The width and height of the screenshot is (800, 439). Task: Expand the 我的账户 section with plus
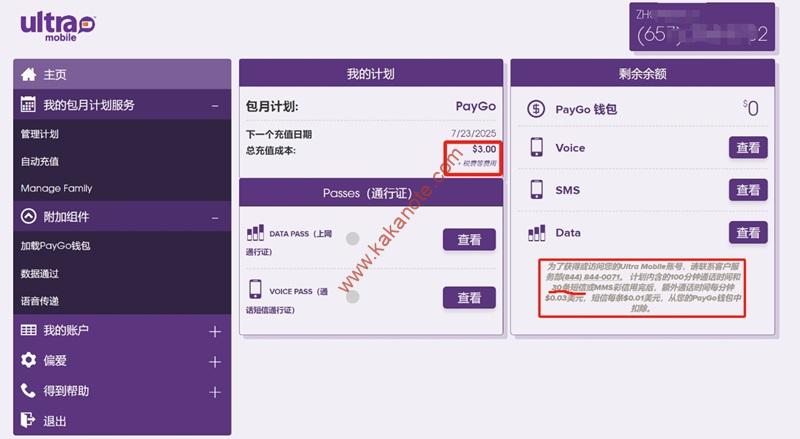pyautogui.click(x=215, y=332)
